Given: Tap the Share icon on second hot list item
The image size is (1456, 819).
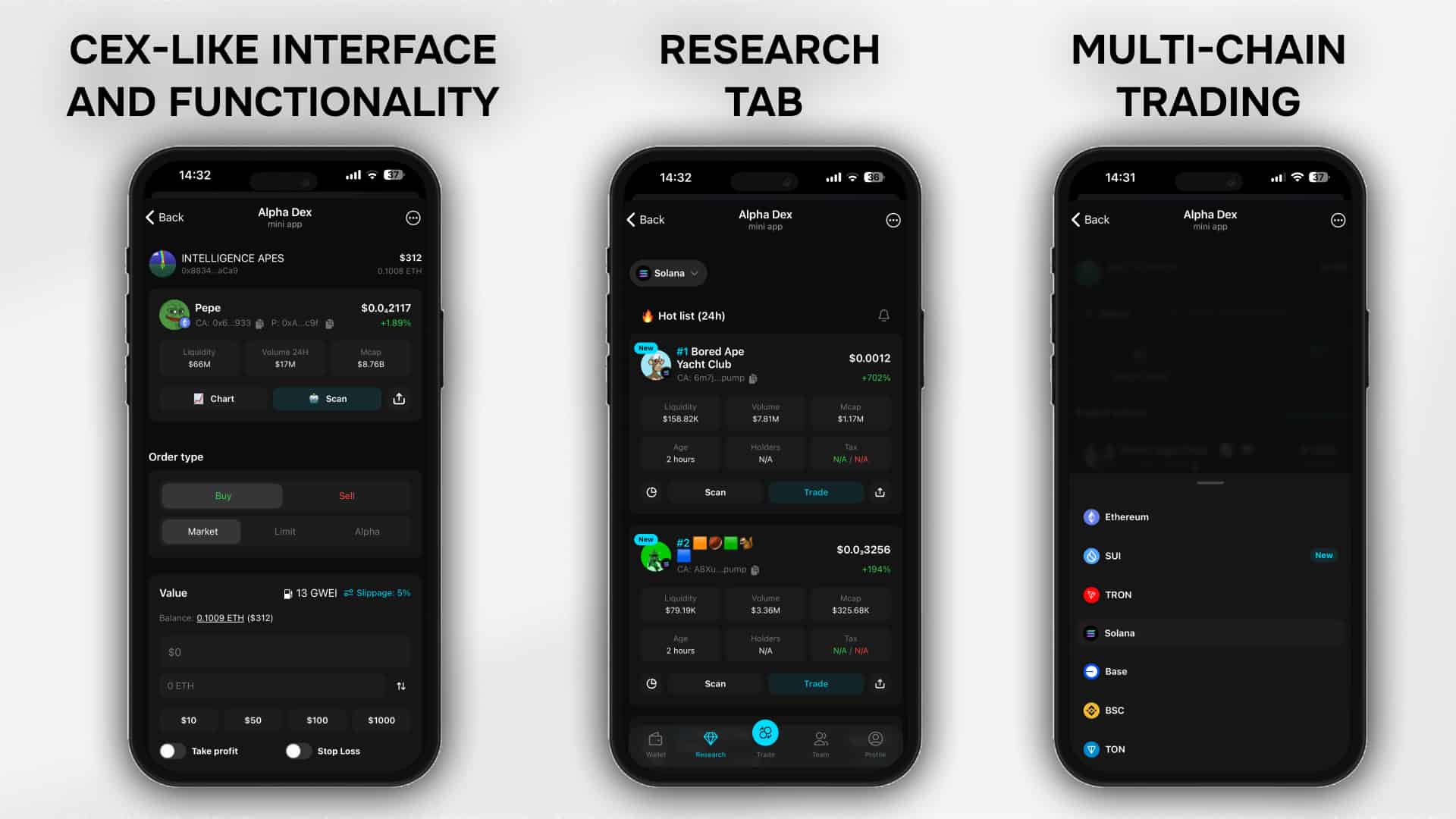Looking at the screenshot, I should 879,683.
